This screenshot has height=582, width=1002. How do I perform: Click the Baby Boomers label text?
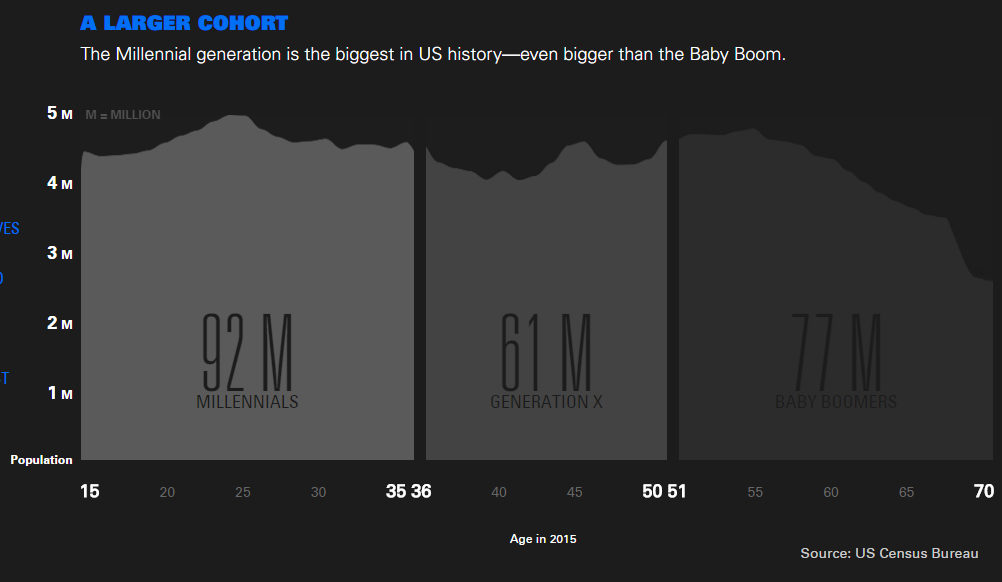click(x=836, y=402)
